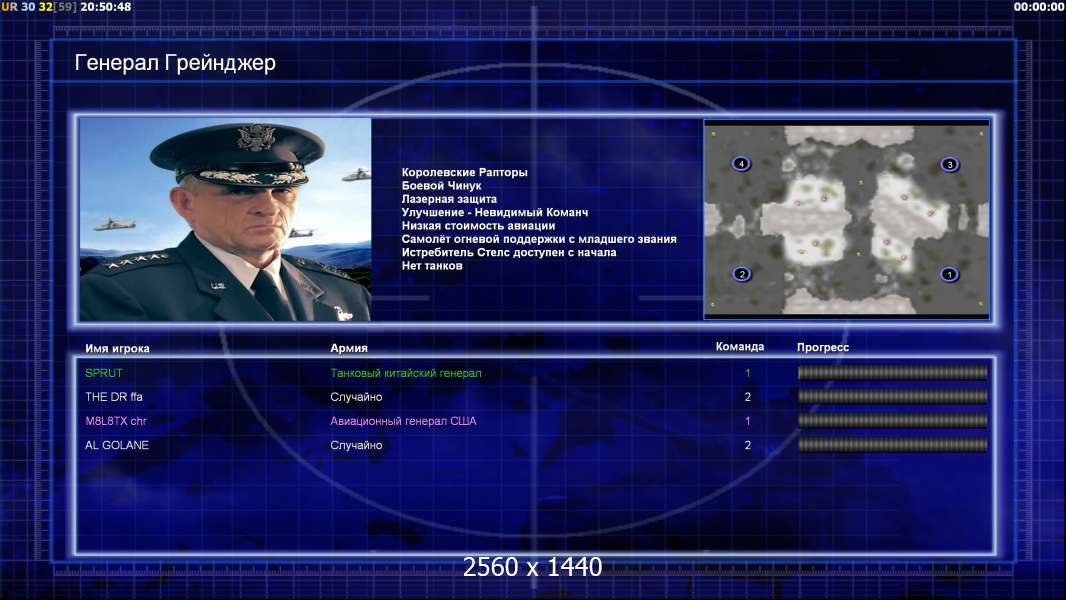Viewport: 1066px width, 600px height.
Task: Click start position marker 3 on minimap
Action: point(950,164)
